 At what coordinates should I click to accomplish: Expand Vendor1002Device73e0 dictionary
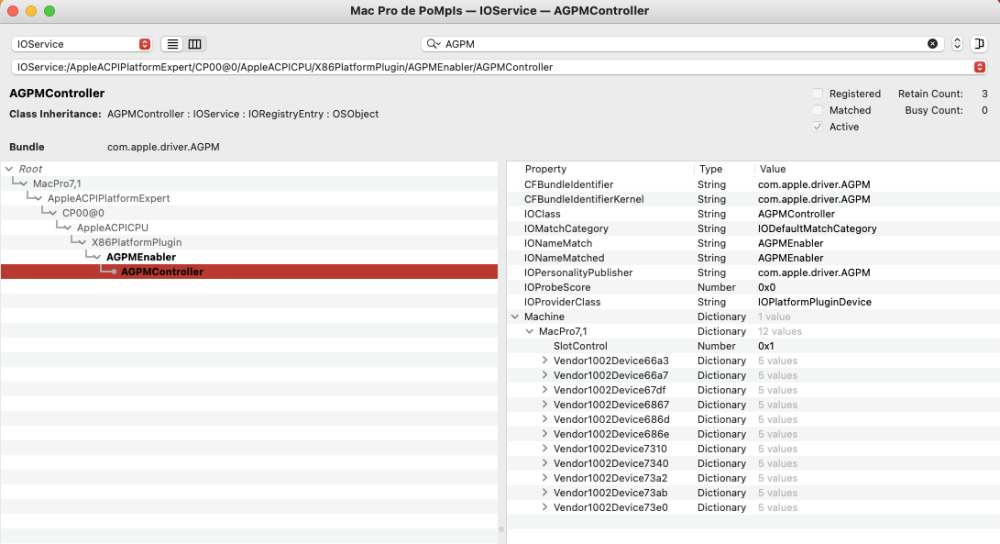(x=544, y=507)
